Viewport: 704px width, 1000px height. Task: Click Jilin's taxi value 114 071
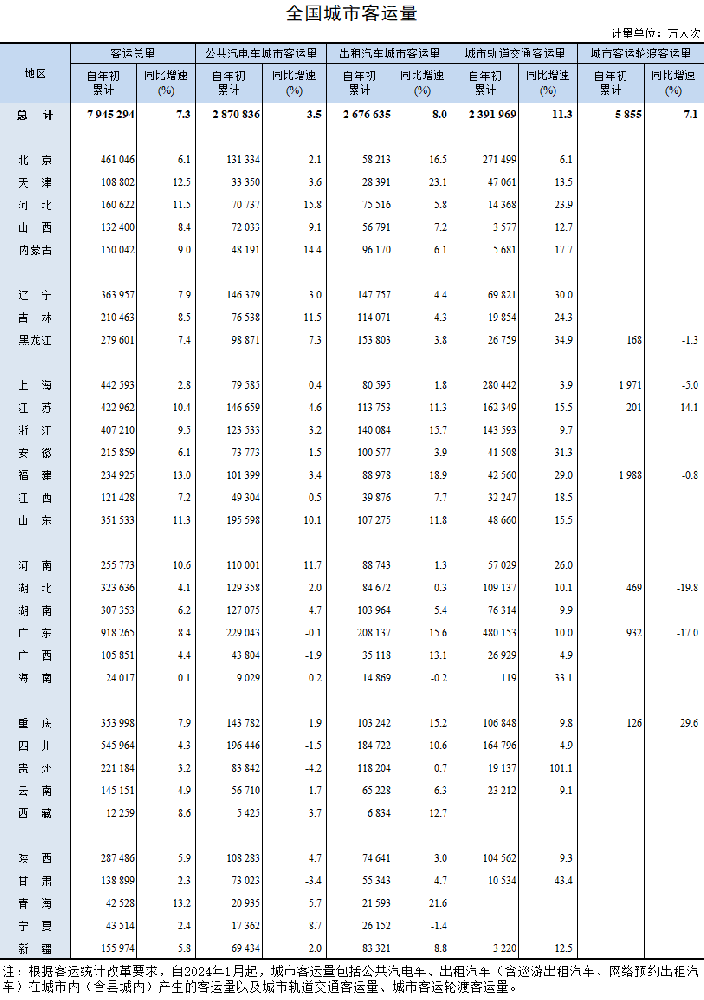tap(374, 317)
